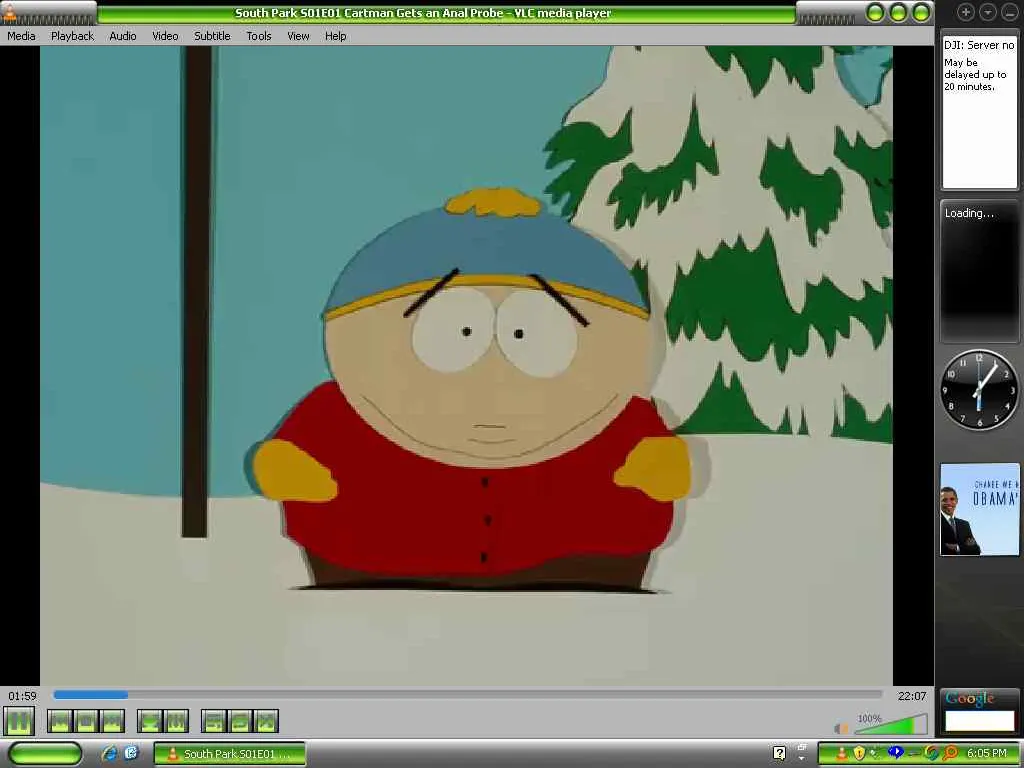Open the language bar options arrow
Image resolution: width=1024 pixels, height=768 pixels.
801,758
